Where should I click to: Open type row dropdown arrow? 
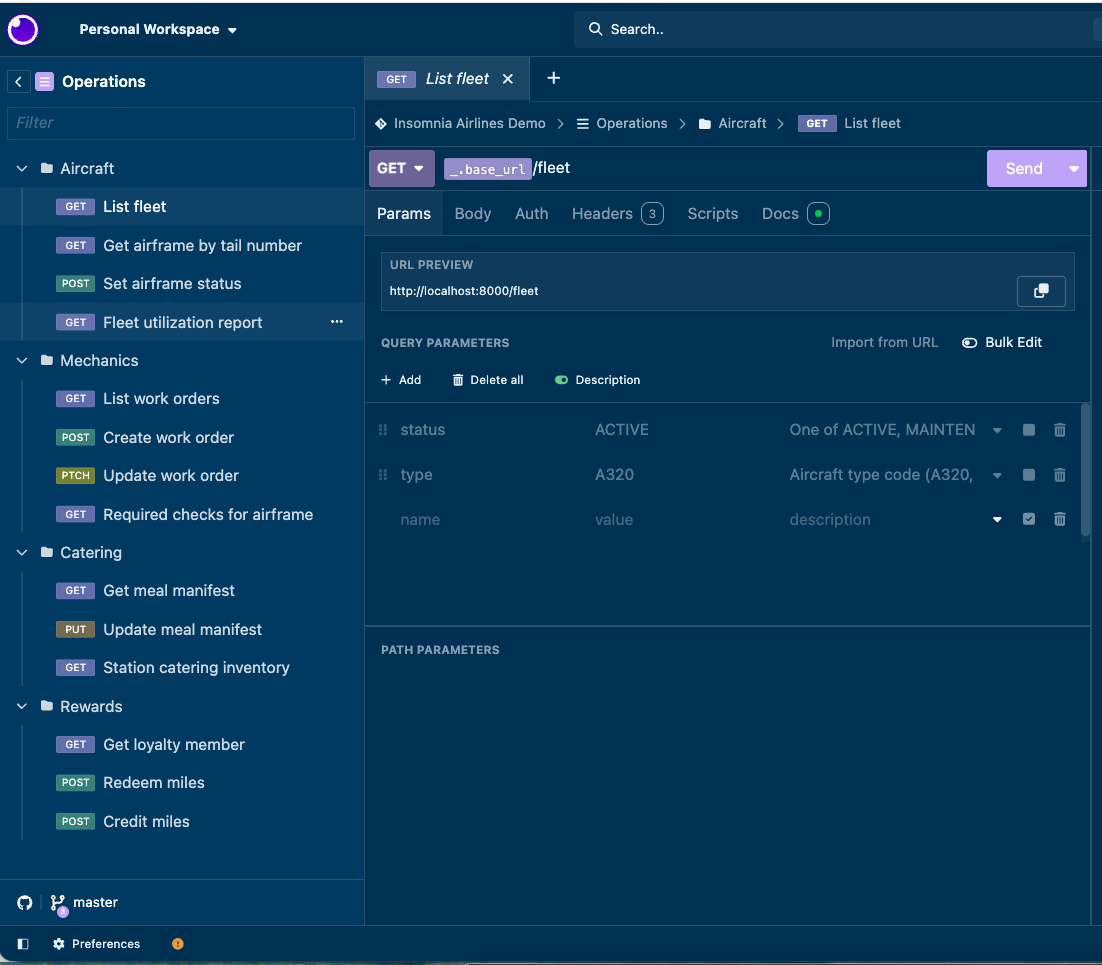point(997,475)
